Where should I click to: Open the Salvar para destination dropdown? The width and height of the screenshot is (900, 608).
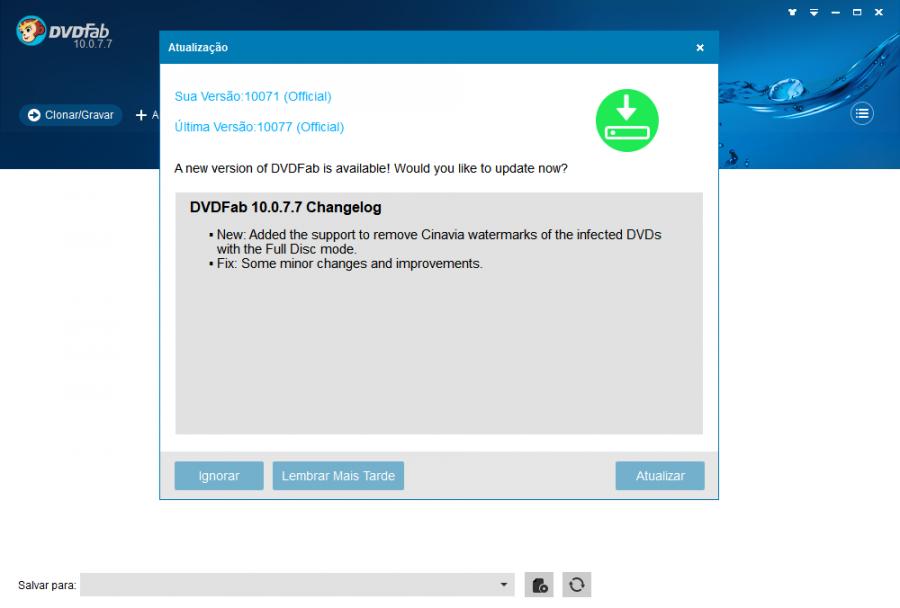coord(503,584)
